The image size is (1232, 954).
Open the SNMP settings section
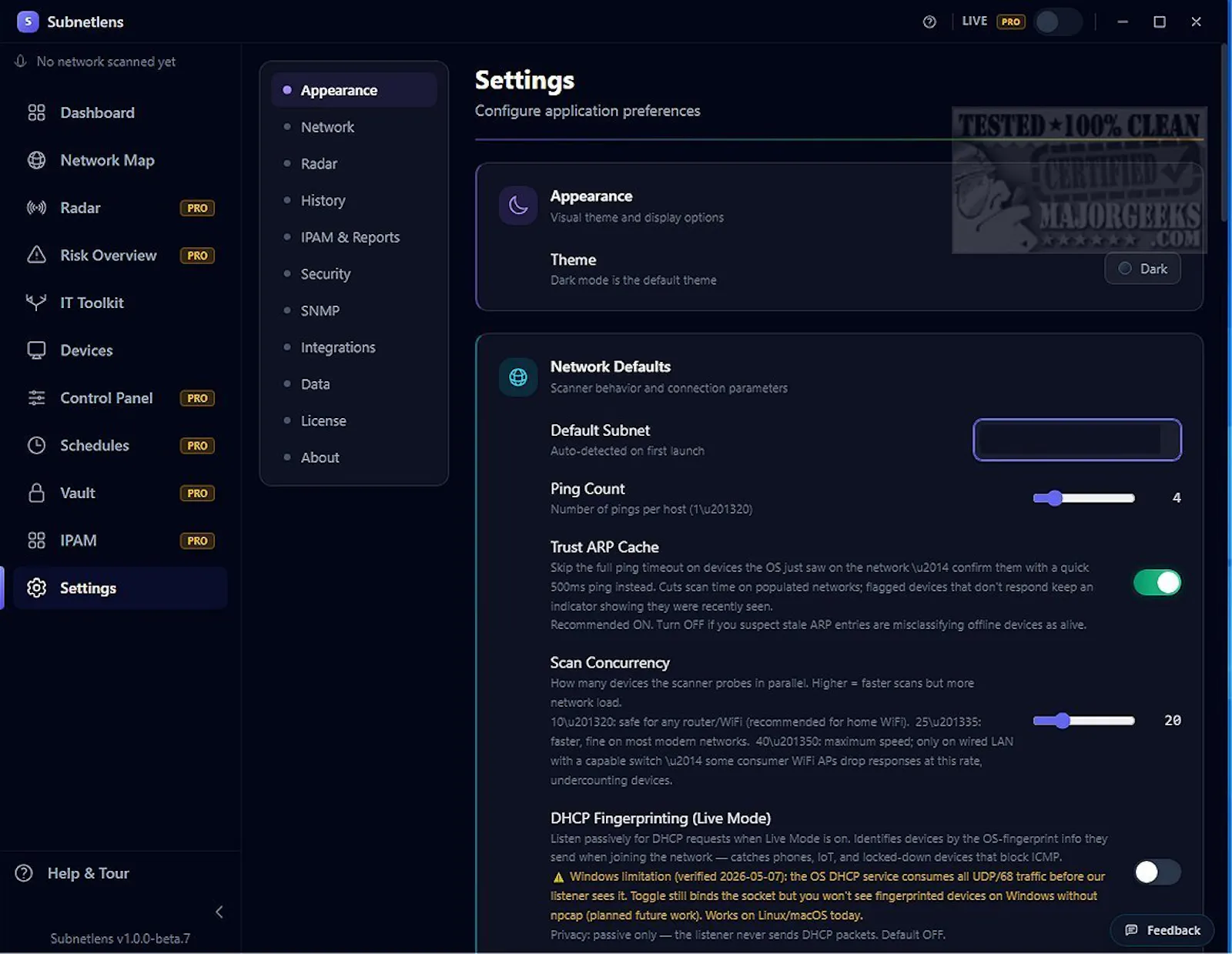click(354, 310)
